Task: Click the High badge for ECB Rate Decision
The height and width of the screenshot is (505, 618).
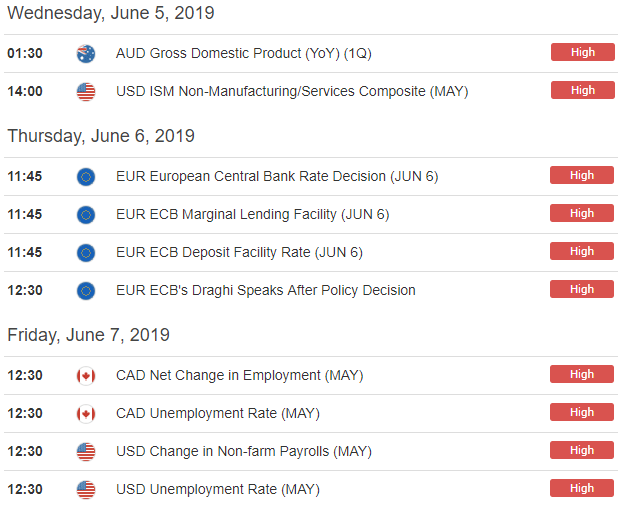Action: coord(582,175)
